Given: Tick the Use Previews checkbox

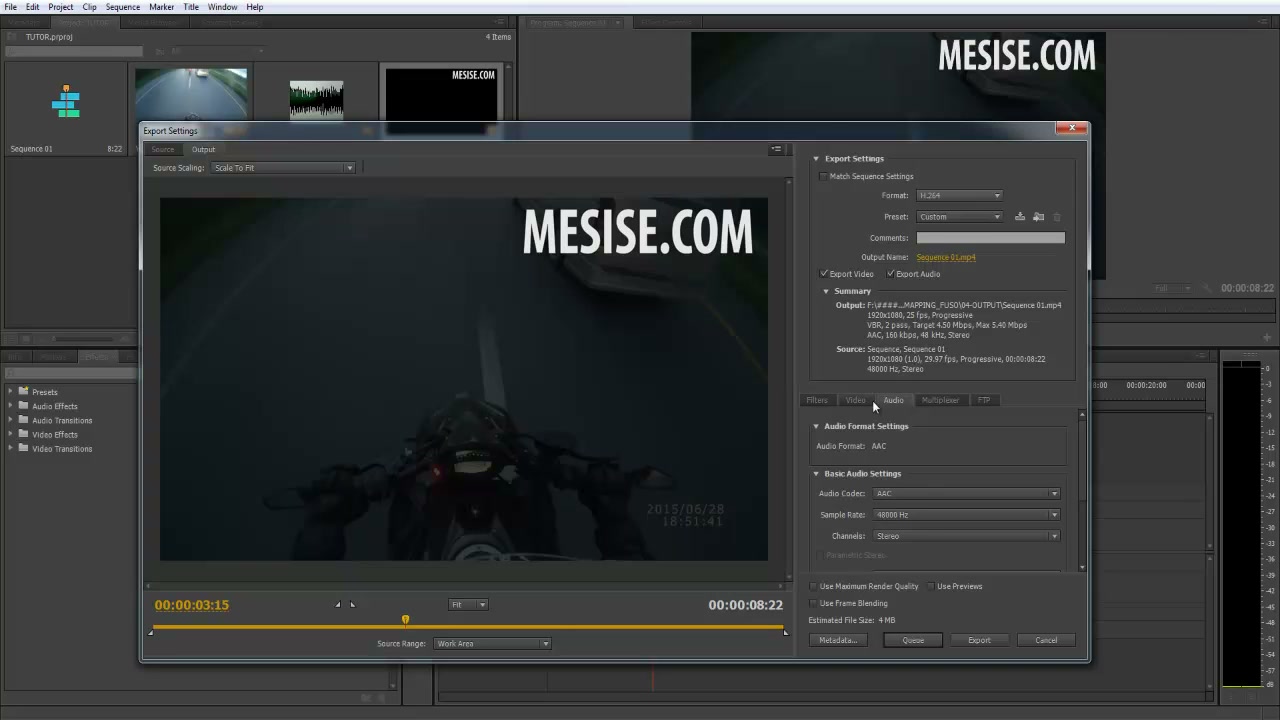Looking at the screenshot, I should [x=931, y=586].
